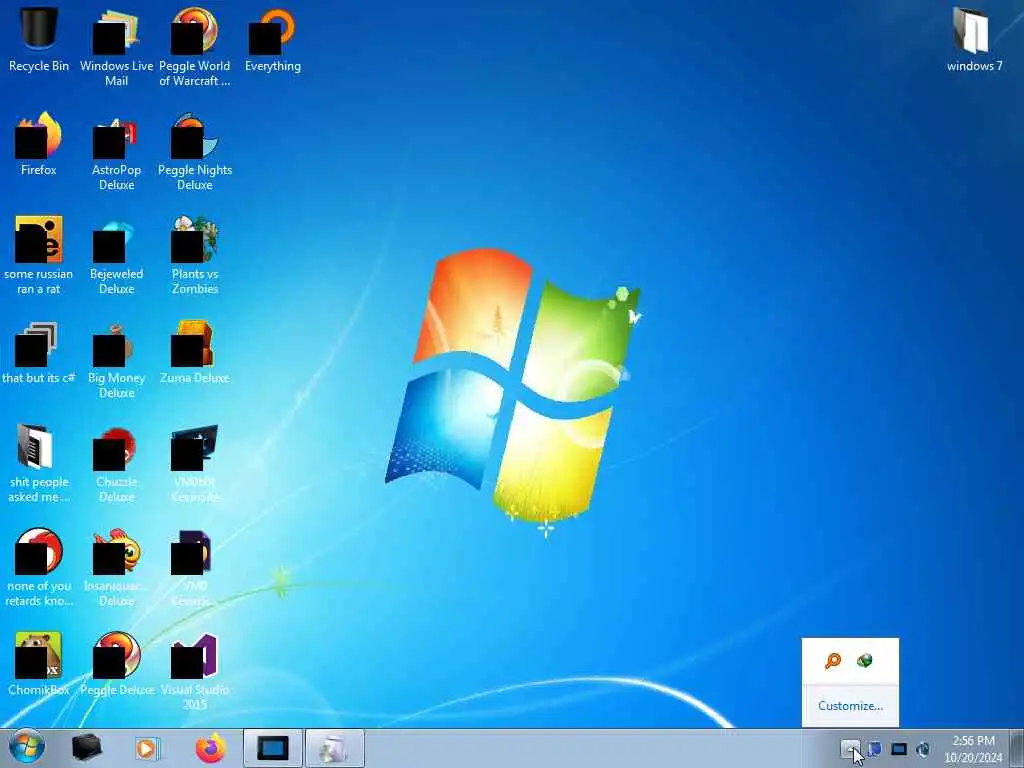Image resolution: width=1024 pixels, height=768 pixels.
Task: Click the green tray icon in popup
Action: coord(865,661)
